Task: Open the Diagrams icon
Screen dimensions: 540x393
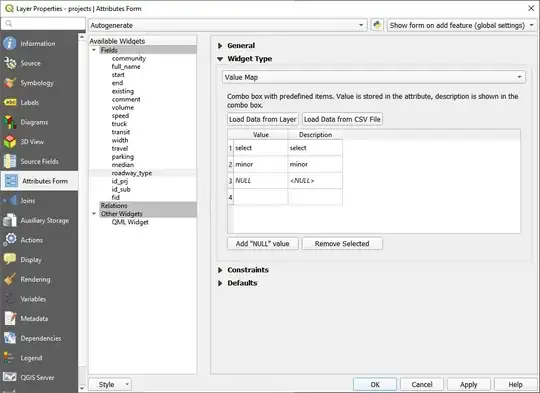Action: click(10, 122)
